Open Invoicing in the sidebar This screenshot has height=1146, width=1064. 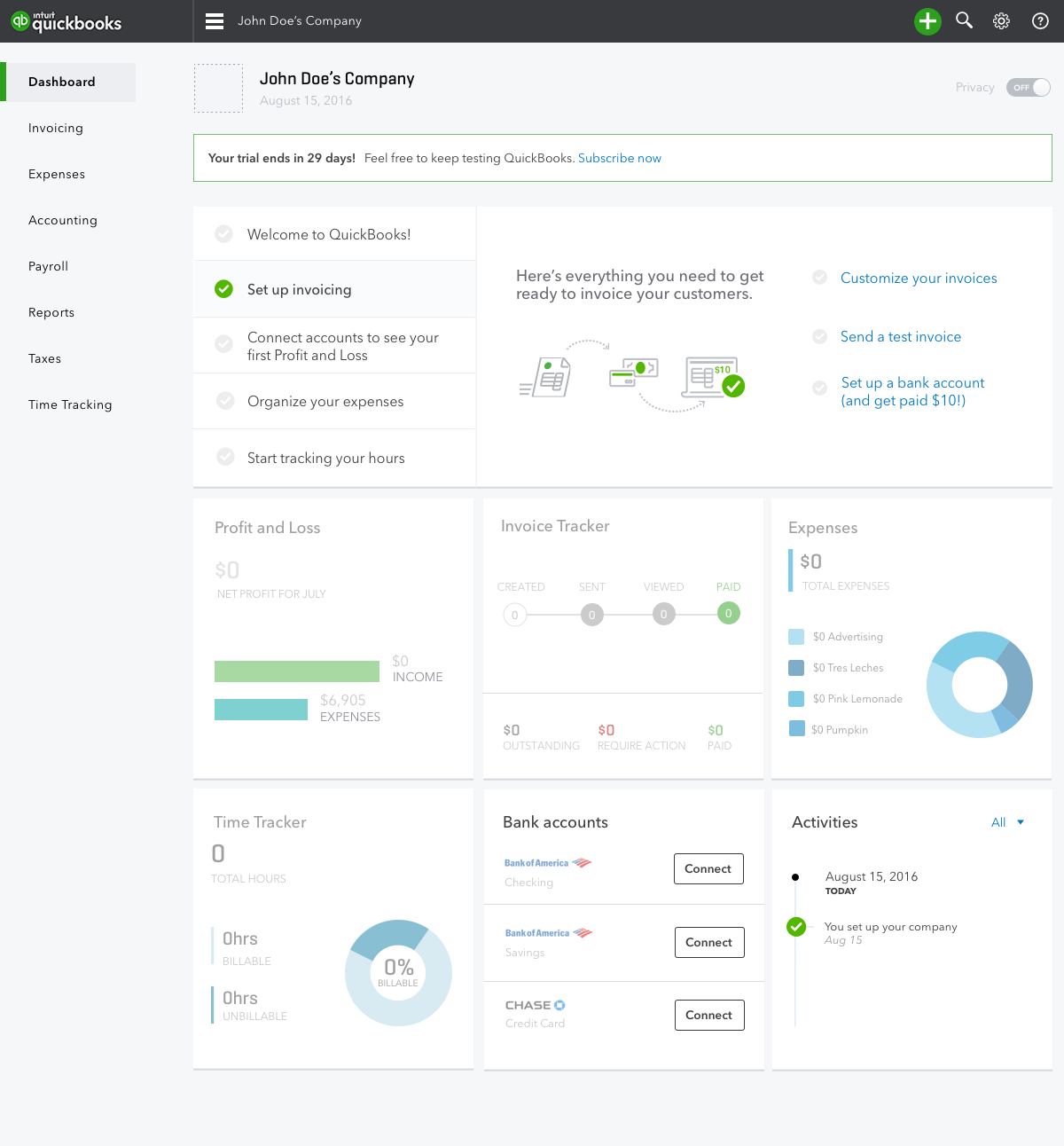click(x=56, y=128)
